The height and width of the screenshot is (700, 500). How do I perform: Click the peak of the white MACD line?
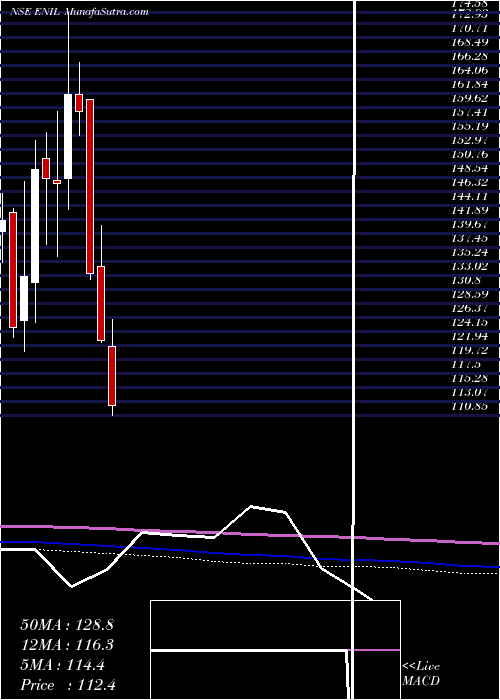[x=251, y=506]
